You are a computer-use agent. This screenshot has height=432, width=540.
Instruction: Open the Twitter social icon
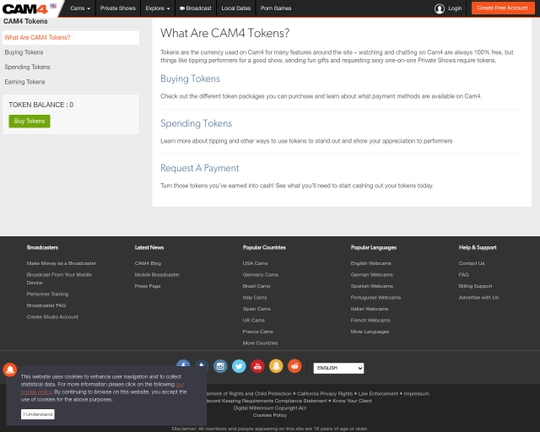pos(239,366)
